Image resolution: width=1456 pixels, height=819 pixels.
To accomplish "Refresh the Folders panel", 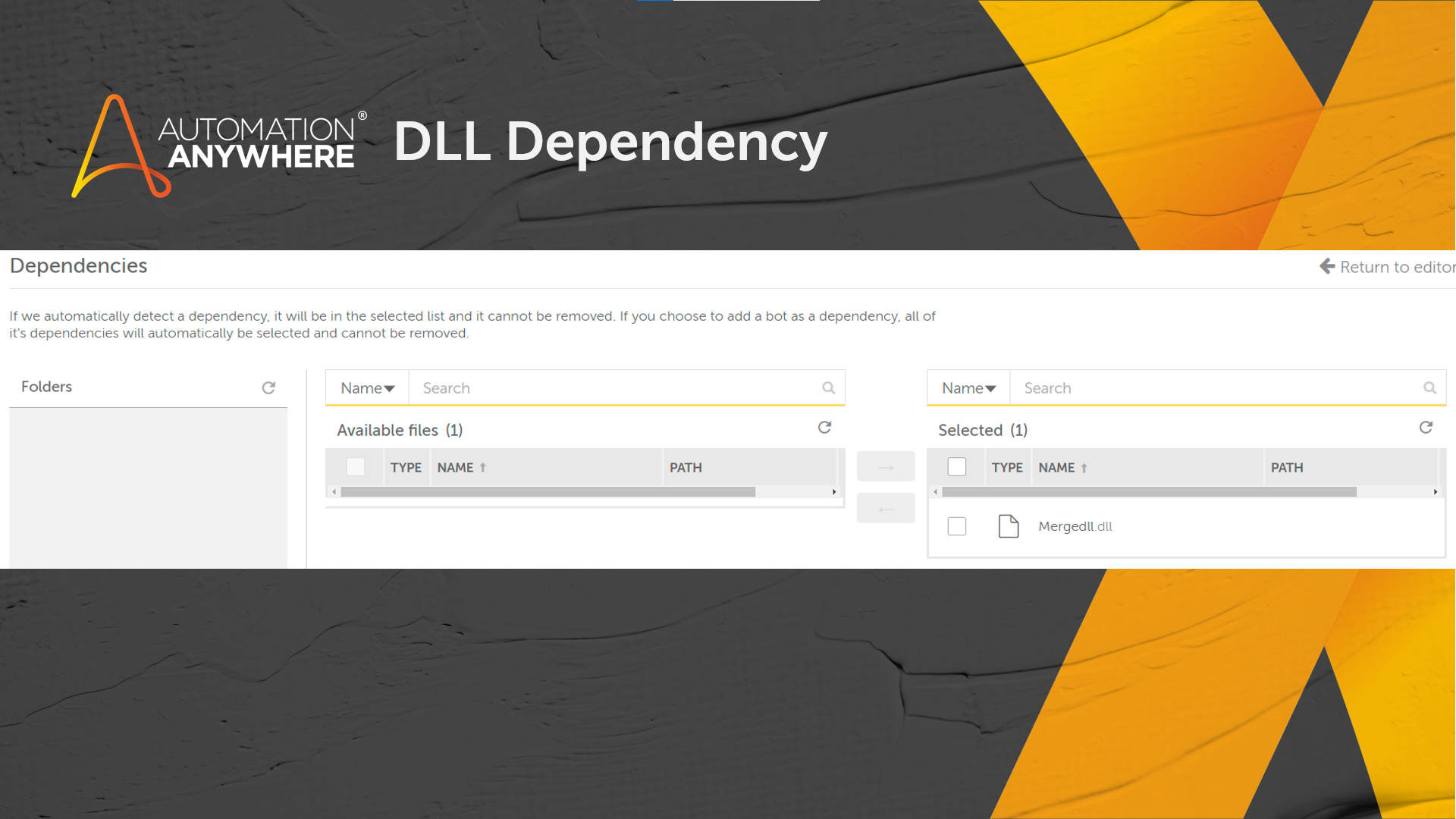I will (268, 388).
